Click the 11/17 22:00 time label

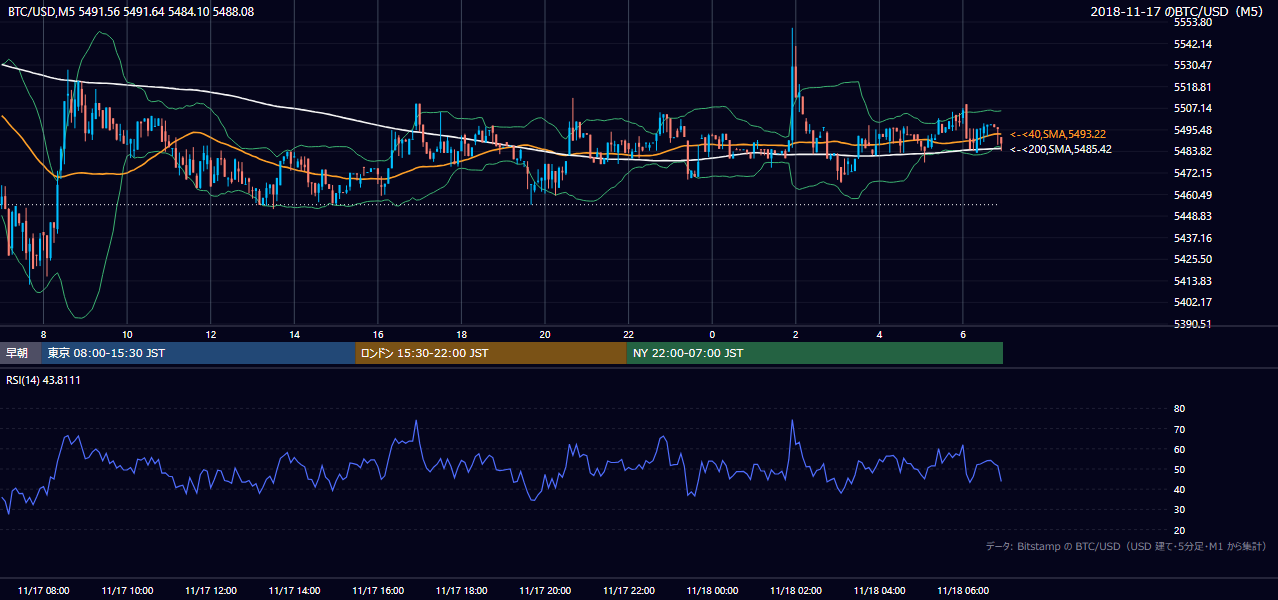(628, 590)
